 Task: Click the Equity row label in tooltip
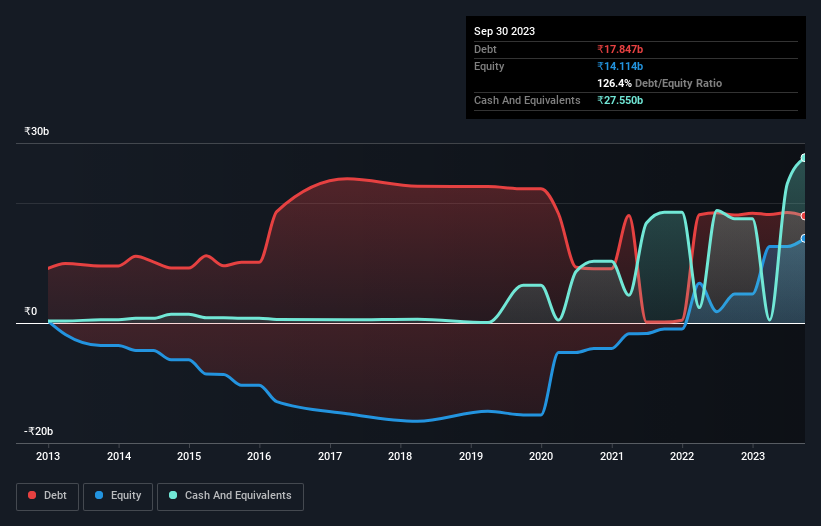(x=489, y=66)
